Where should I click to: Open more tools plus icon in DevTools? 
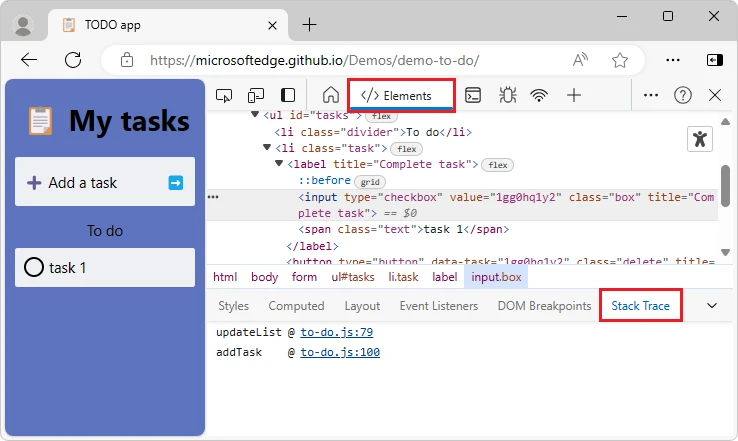[x=574, y=96]
